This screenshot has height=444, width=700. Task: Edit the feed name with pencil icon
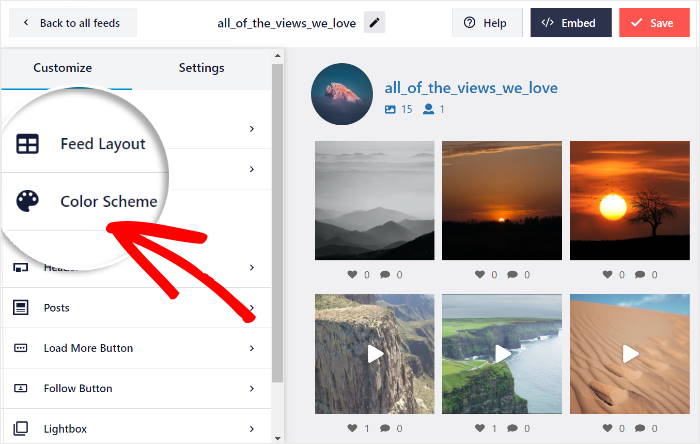pyautogui.click(x=374, y=22)
